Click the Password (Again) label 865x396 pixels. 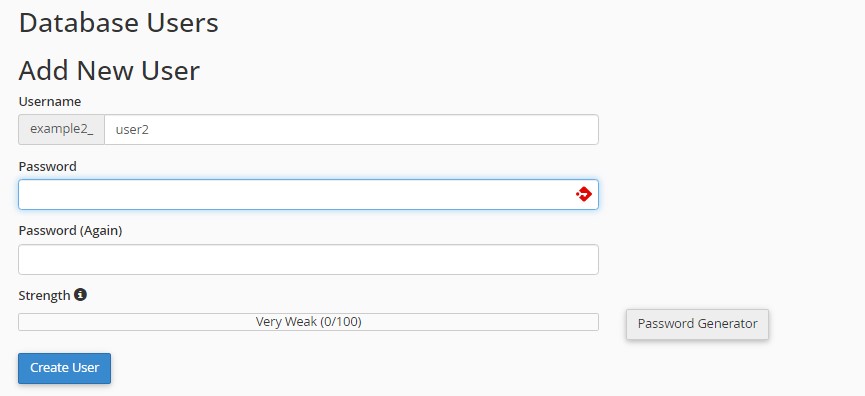point(70,231)
